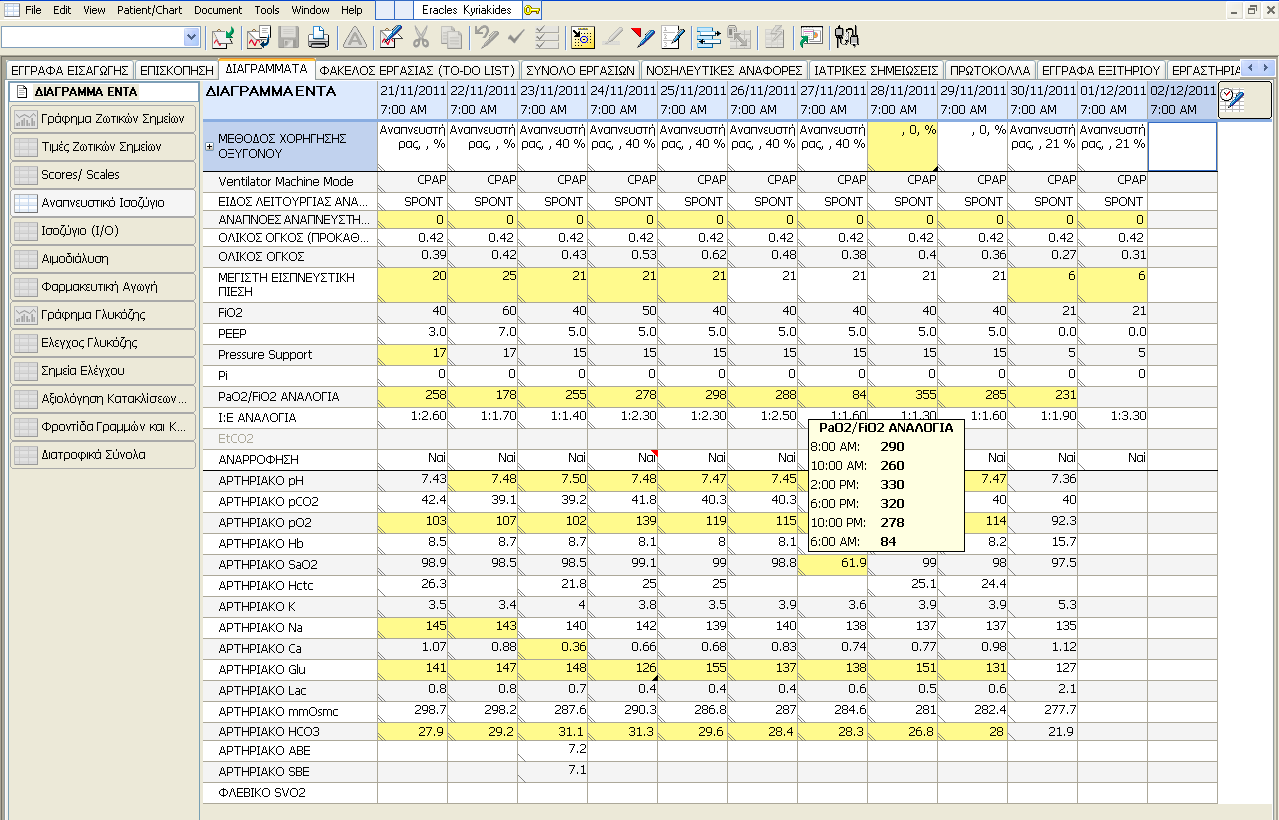
Task: Click the scissors cut icon
Action: (x=420, y=38)
